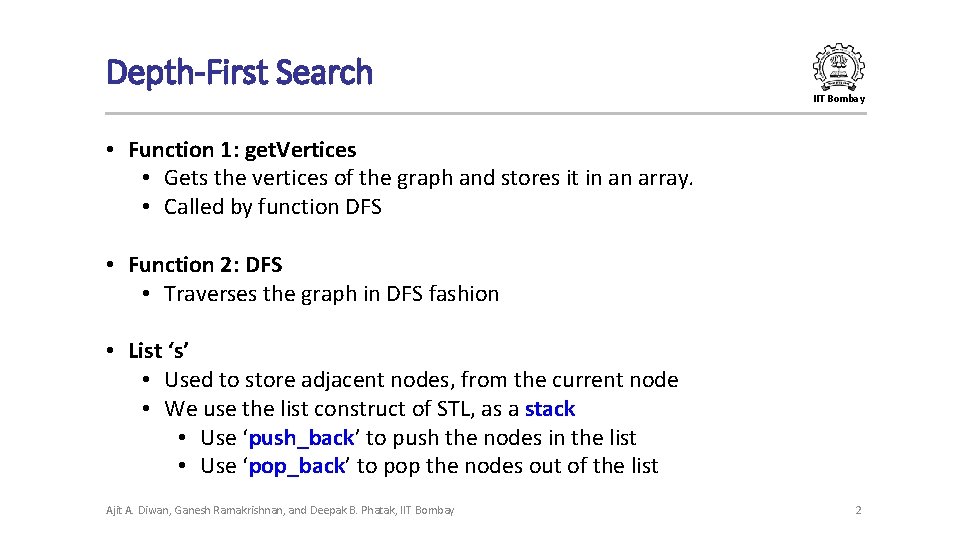Click the IIT Bombay gear logo

click(839, 66)
